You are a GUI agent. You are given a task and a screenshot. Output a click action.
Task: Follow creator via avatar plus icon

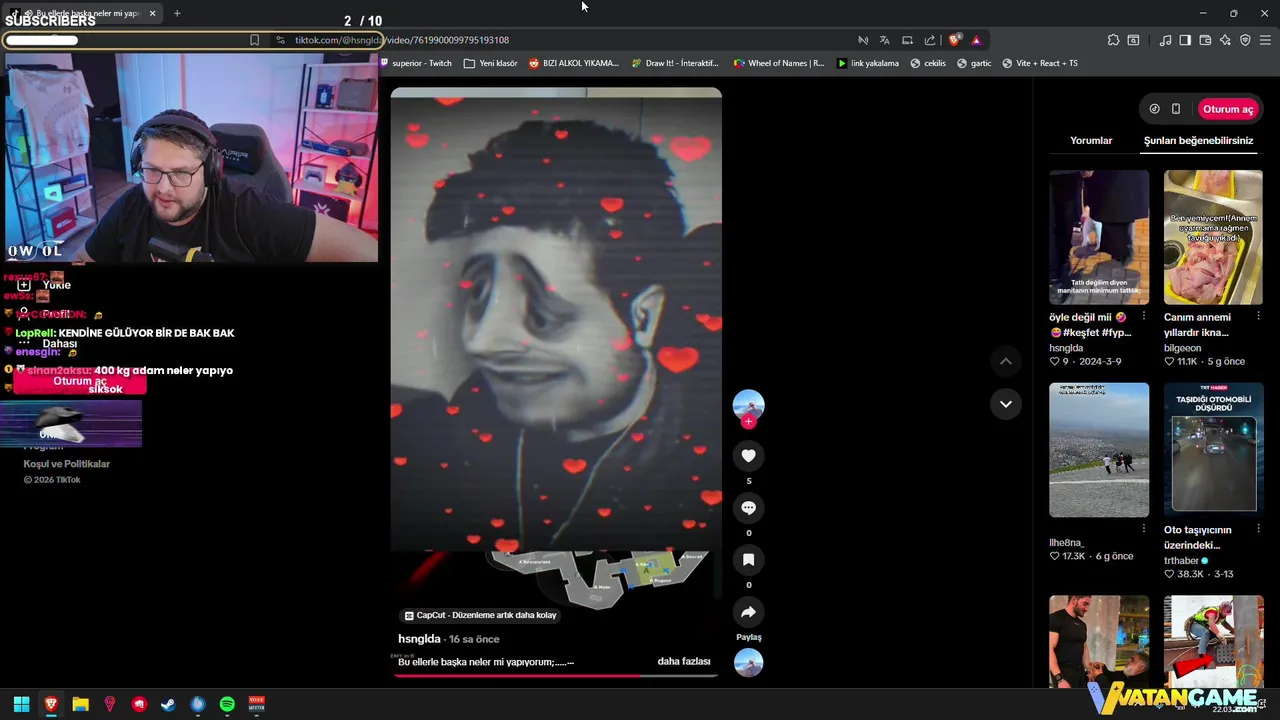[x=748, y=421]
